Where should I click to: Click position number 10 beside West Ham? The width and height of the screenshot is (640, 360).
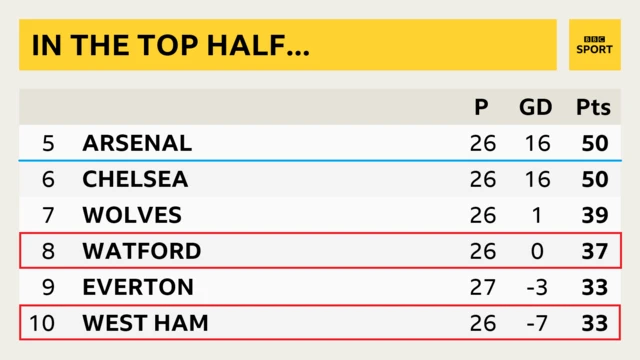42,323
